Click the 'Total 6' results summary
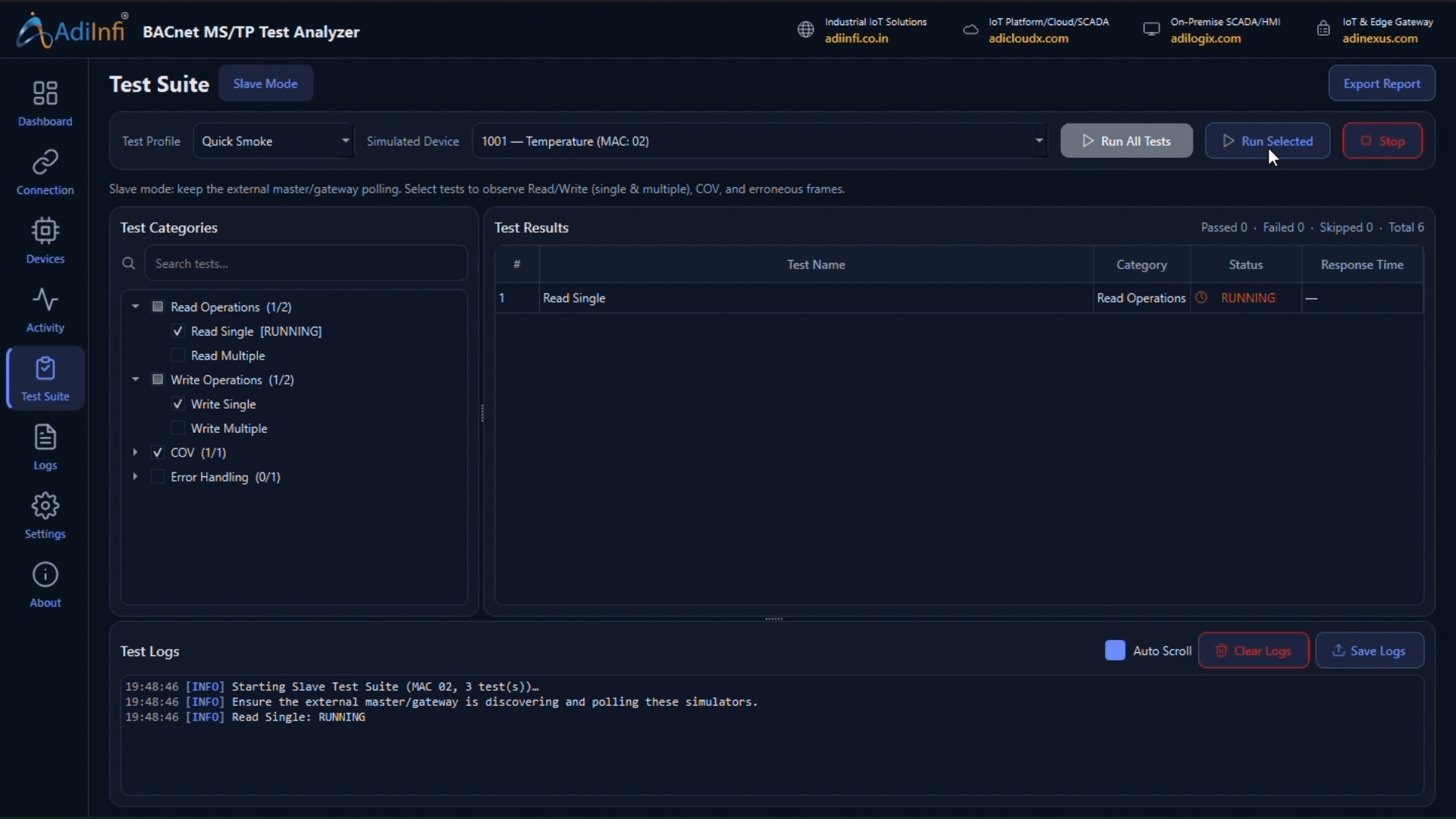The image size is (1456, 819). click(1406, 227)
